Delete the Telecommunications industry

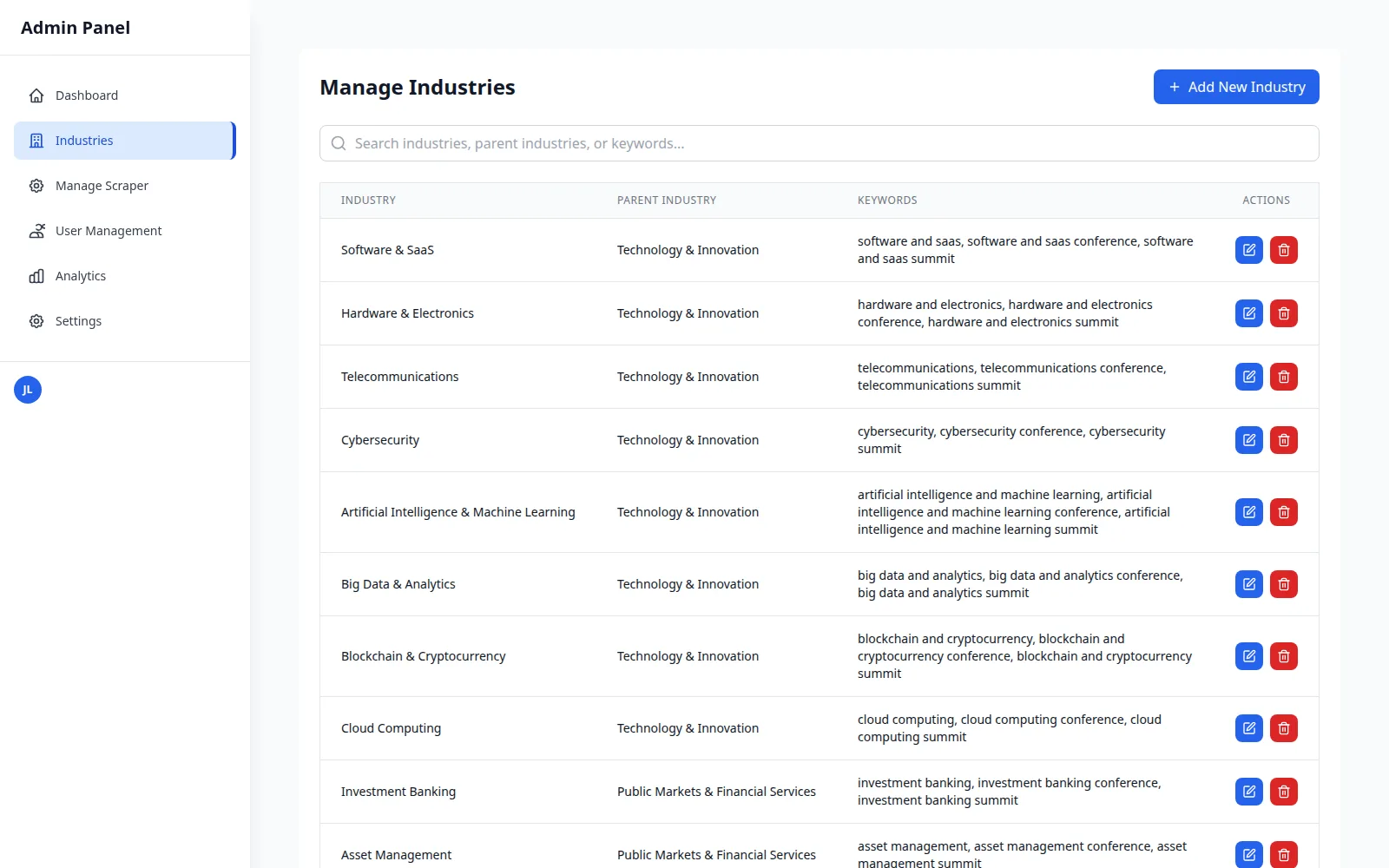click(1283, 377)
